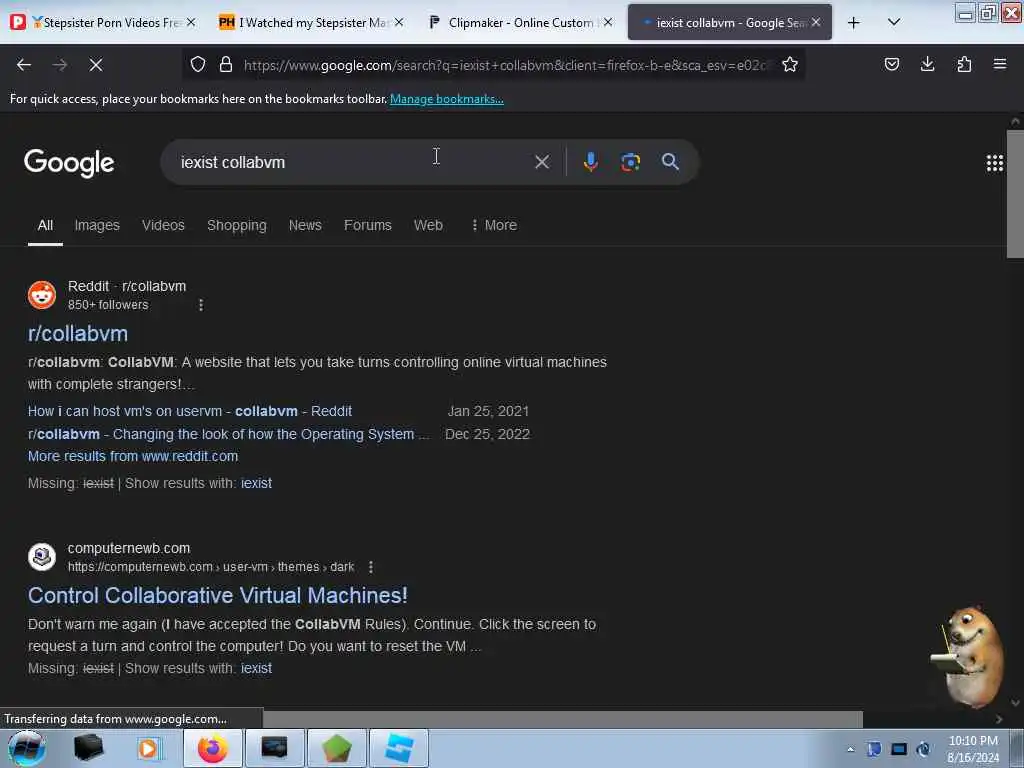Image resolution: width=1024 pixels, height=768 pixels.
Task: Select the All results tab
Action: pos(45,225)
